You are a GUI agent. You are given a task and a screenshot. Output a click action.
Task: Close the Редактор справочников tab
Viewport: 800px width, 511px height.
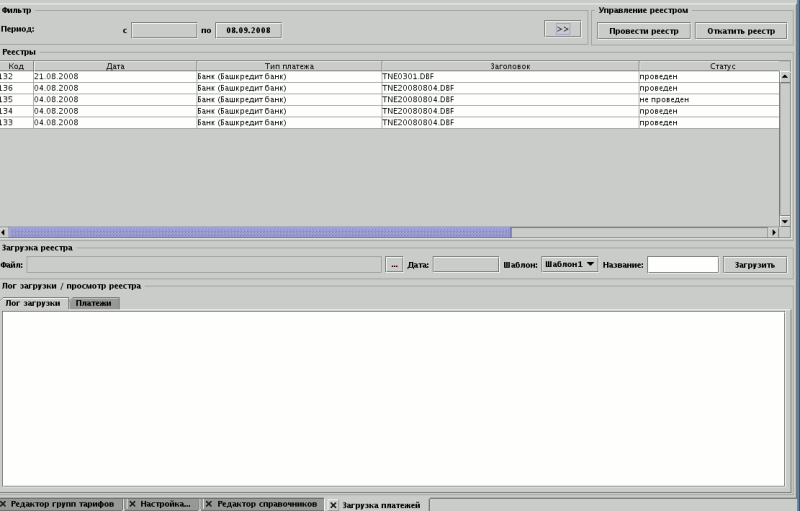click(208, 504)
